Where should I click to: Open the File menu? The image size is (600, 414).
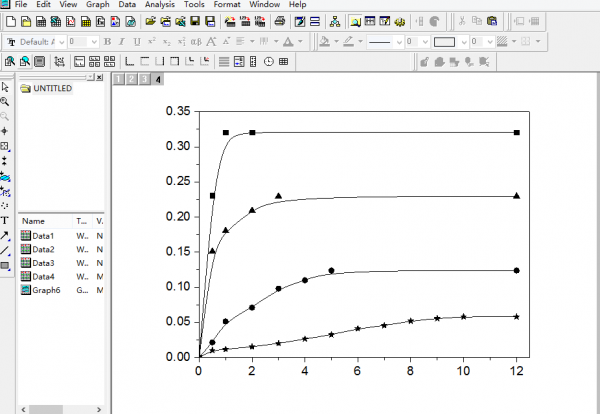[x=21, y=5]
